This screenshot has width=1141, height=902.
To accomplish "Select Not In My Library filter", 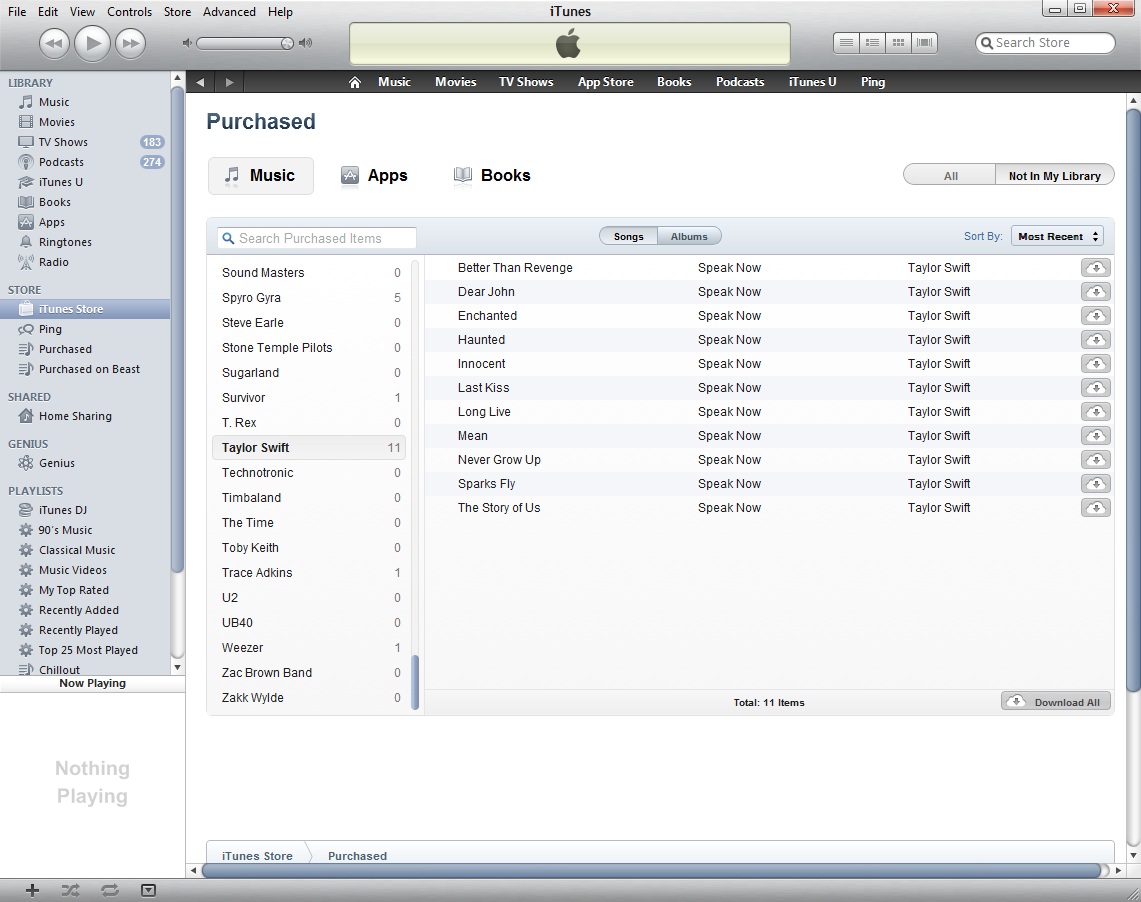I will tap(1054, 175).
